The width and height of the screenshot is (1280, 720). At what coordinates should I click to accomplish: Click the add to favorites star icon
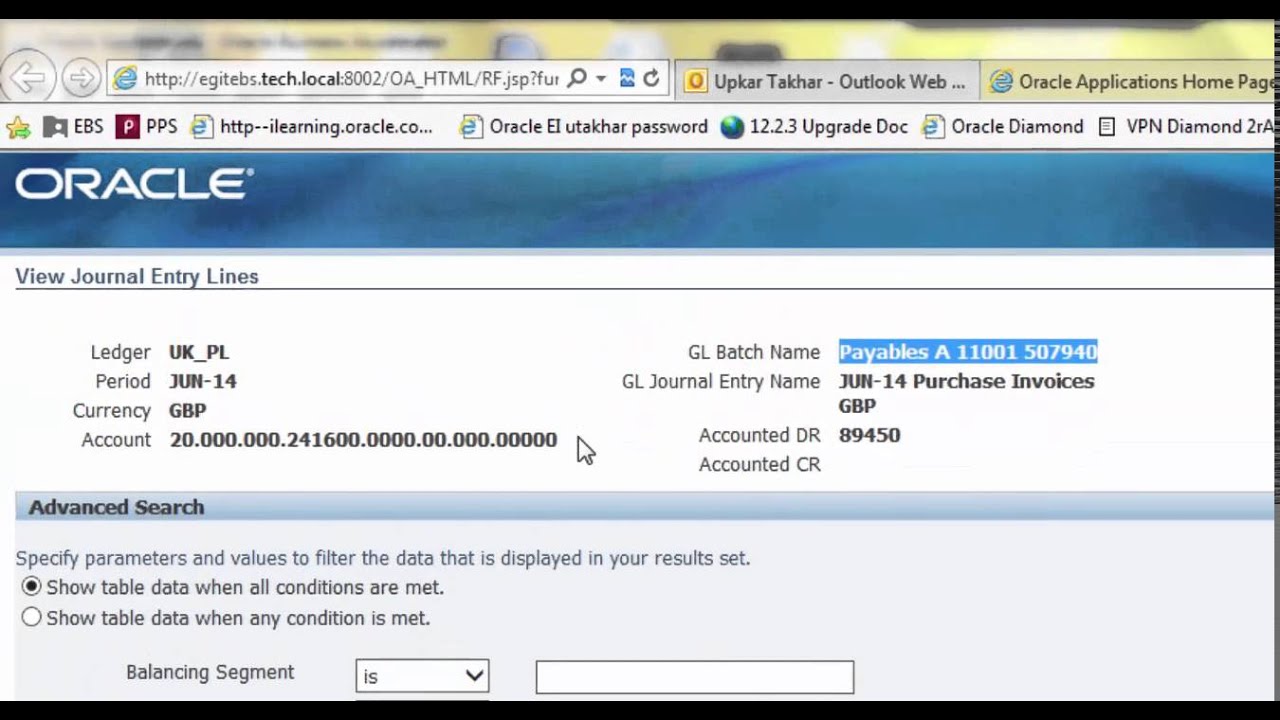coord(18,127)
